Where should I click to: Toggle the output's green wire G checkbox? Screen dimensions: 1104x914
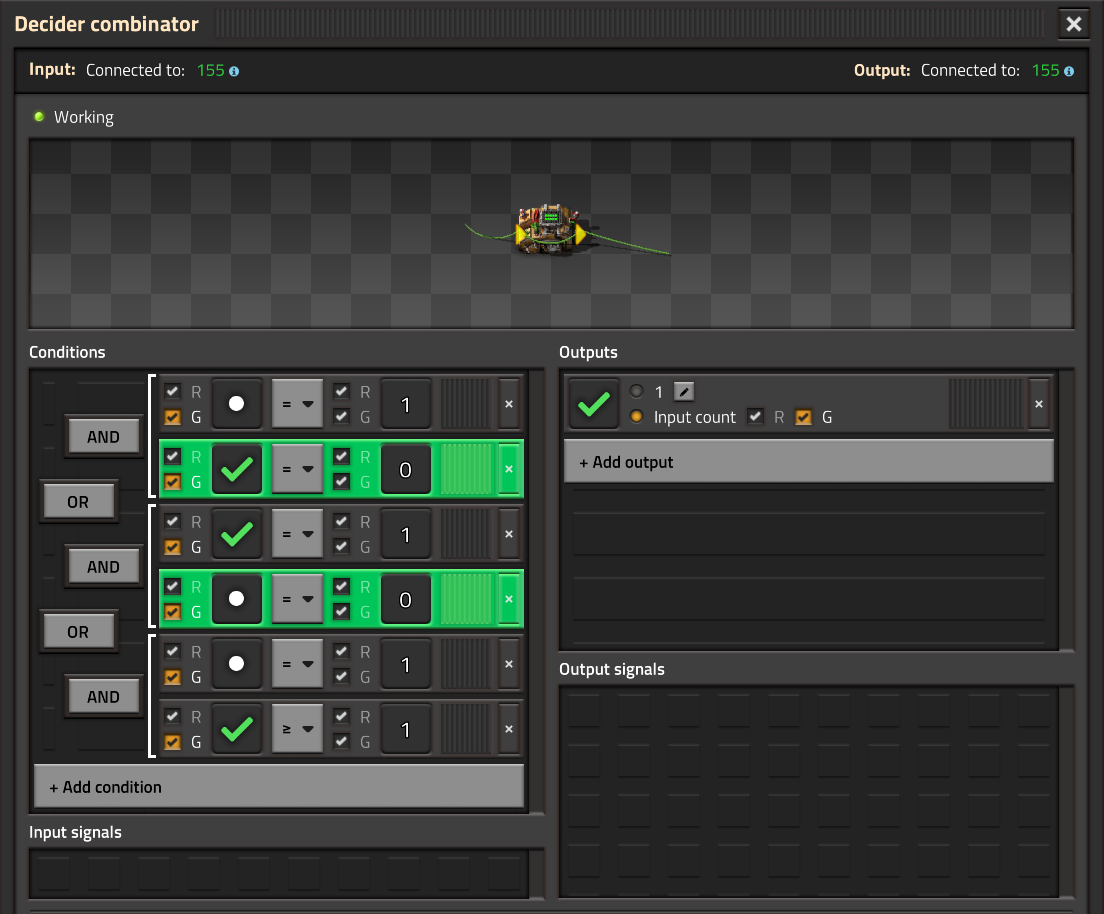click(803, 417)
